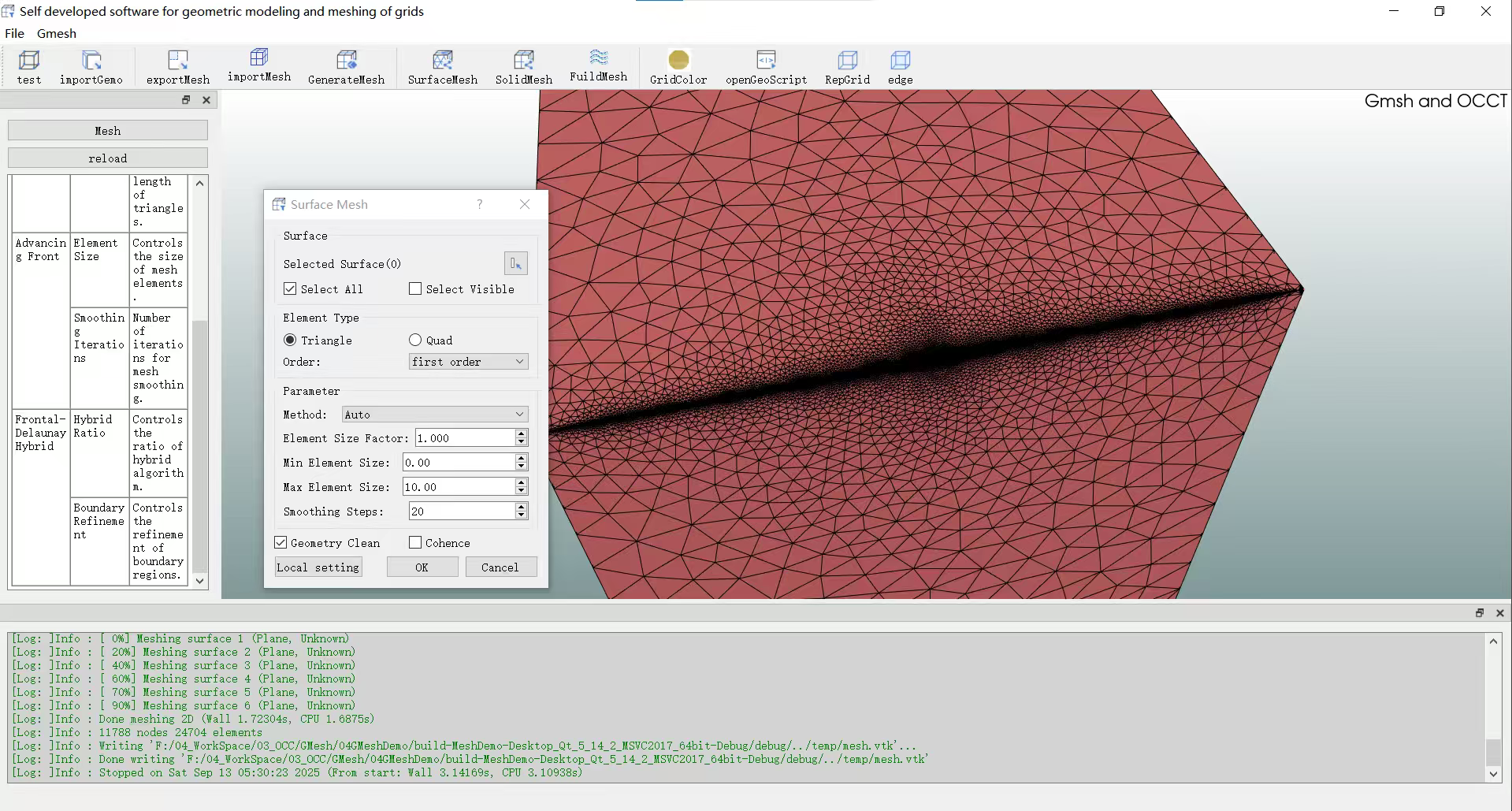Open the GenerateMesh tool
The height and width of the screenshot is (811, 1512).
click(346, 61)
